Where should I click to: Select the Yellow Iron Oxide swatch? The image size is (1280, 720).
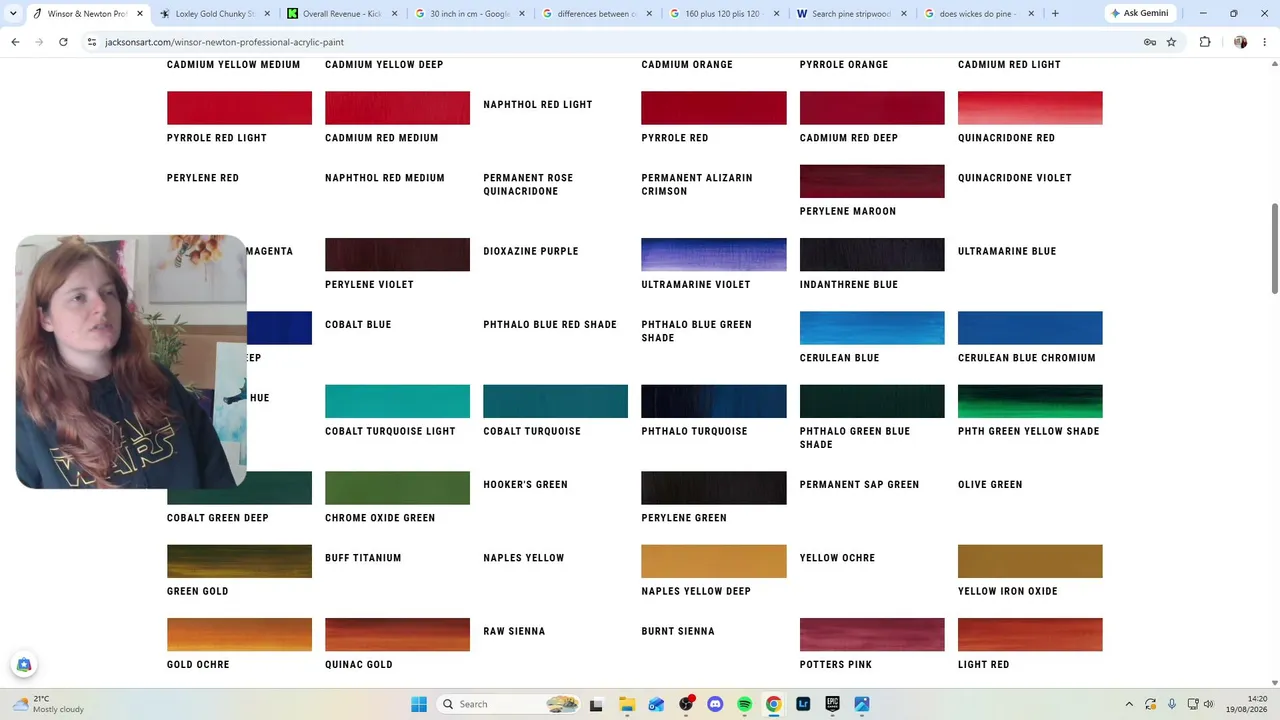pos(1030,561)
